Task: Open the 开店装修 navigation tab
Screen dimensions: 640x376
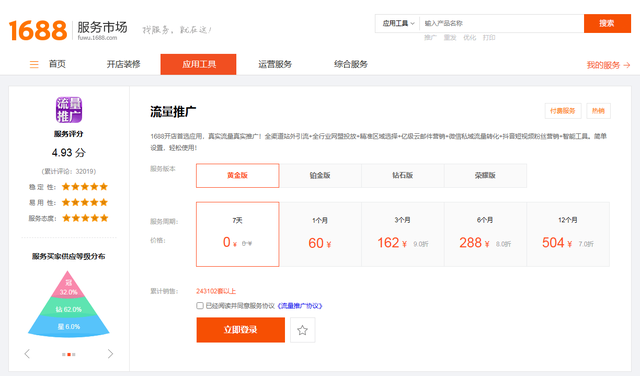Action: (124, 64)
